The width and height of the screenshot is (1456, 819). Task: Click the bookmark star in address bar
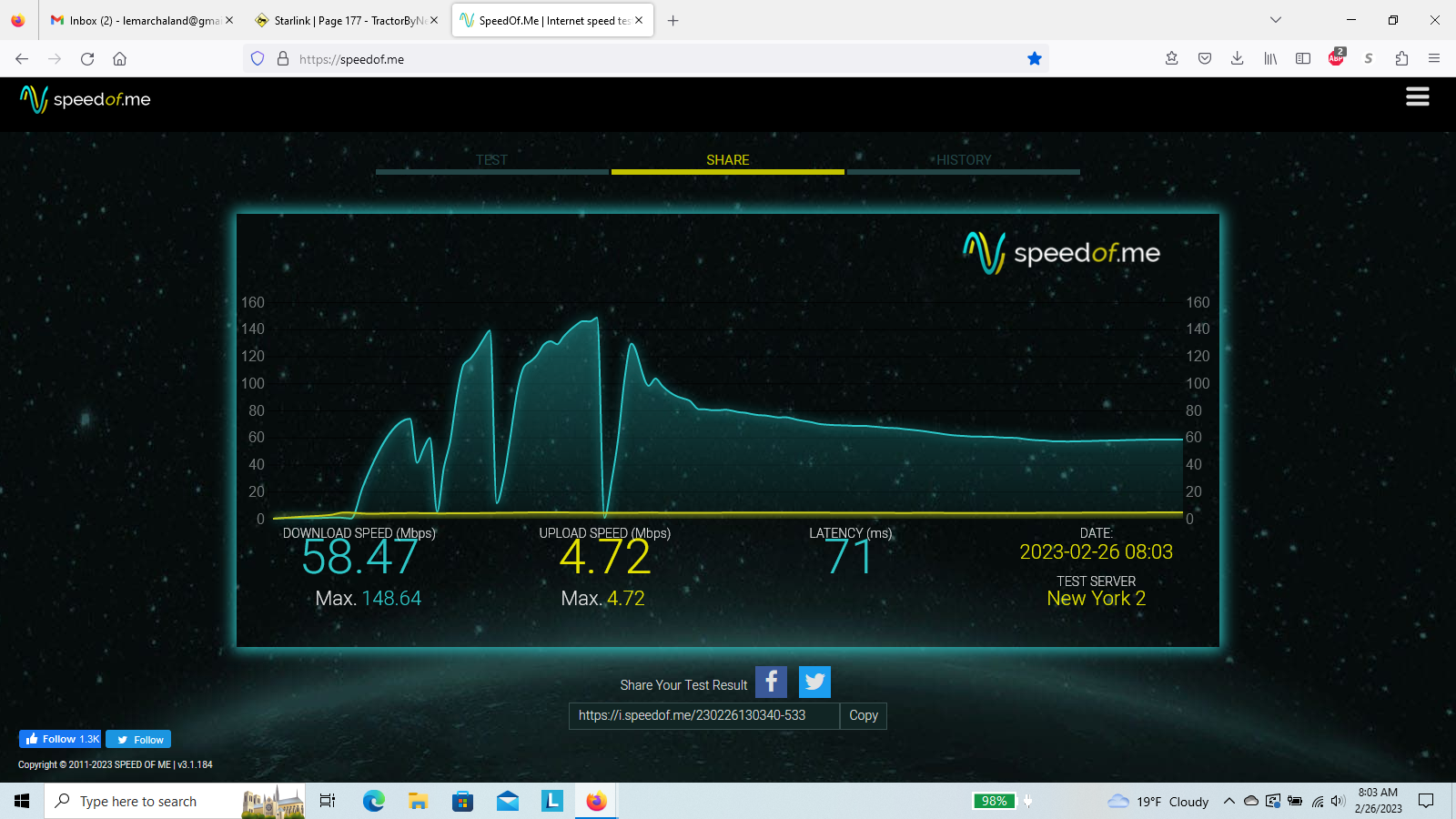click(1034, 59)
